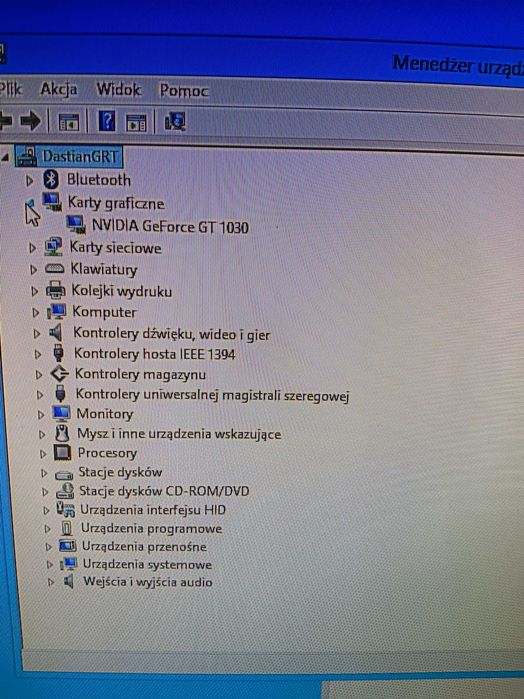Click the Kontrolery magazynu storage icon

click(x=59, y=373)
